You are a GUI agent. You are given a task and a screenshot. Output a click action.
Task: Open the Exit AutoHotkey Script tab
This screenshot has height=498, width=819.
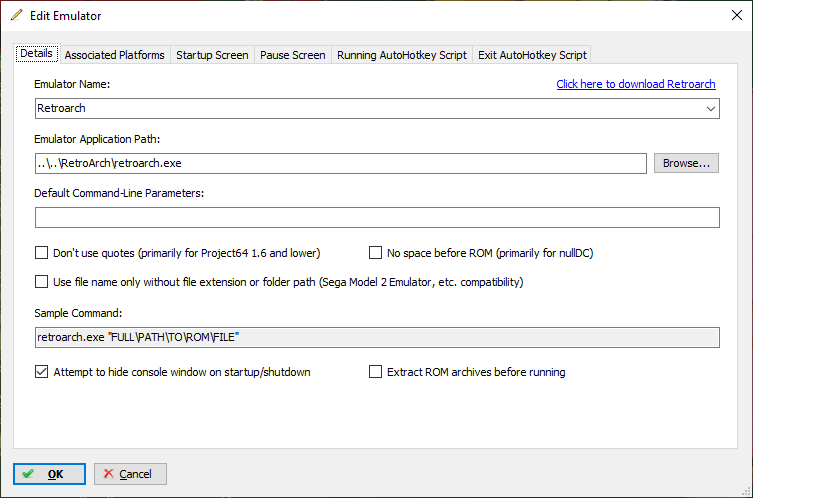click(x=532, y=55)
